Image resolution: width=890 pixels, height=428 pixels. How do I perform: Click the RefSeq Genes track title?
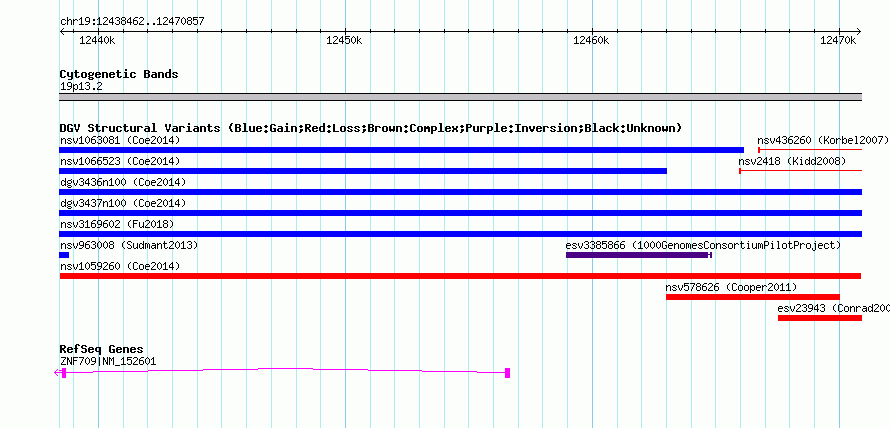tap(102, 349)
